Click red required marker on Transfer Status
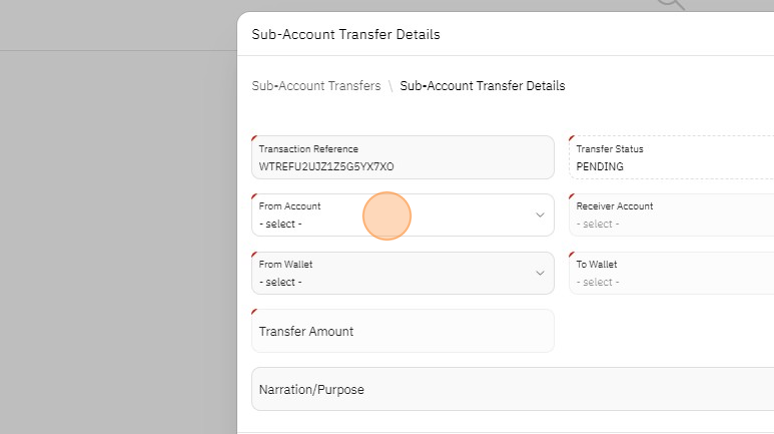Image resolution: width=774 pixels, height=434 pixels. 572,139
